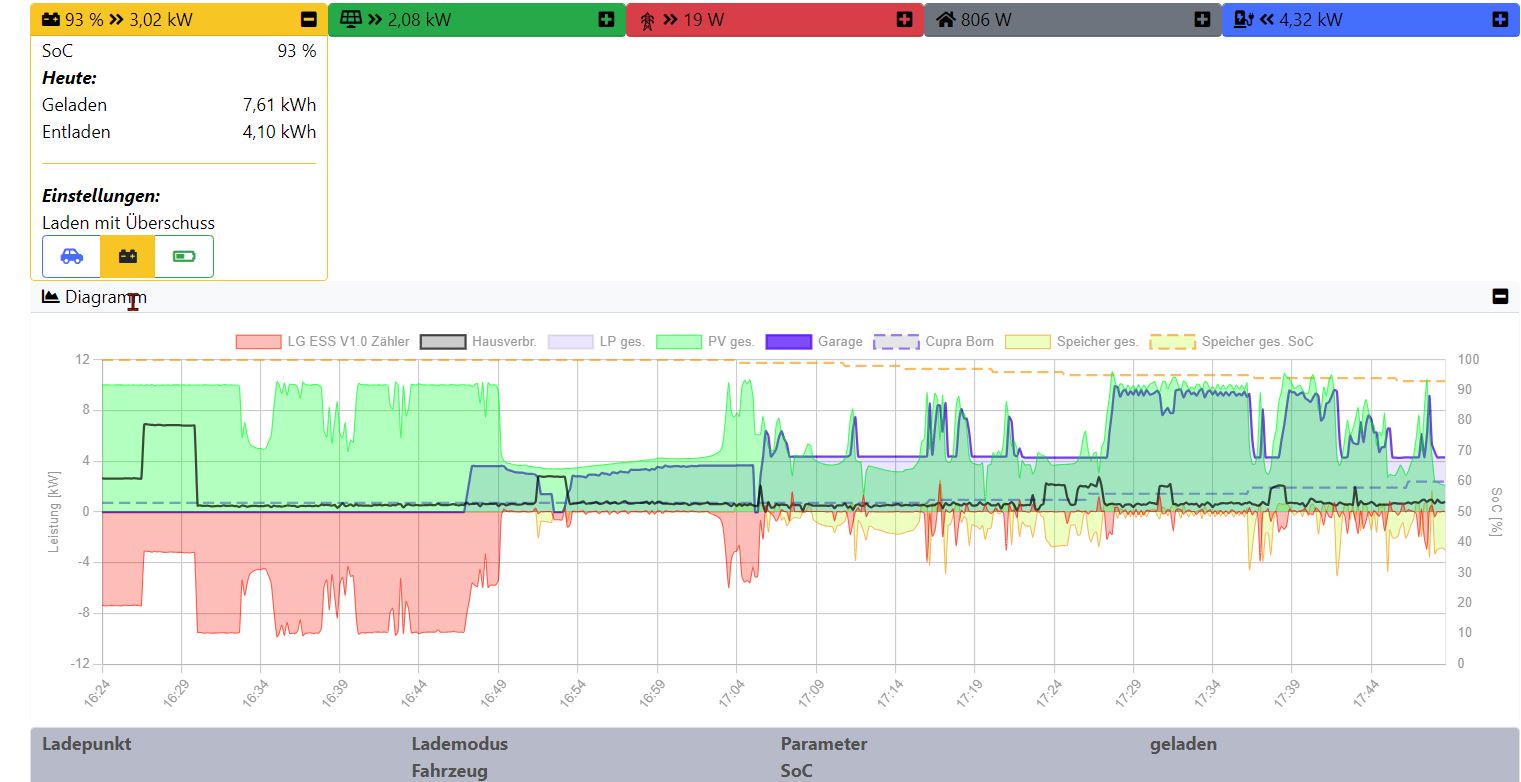Click the power pylon icon on the red grid tile
This screenshot has width=1521, height=782.
click(x=648, y=18)
